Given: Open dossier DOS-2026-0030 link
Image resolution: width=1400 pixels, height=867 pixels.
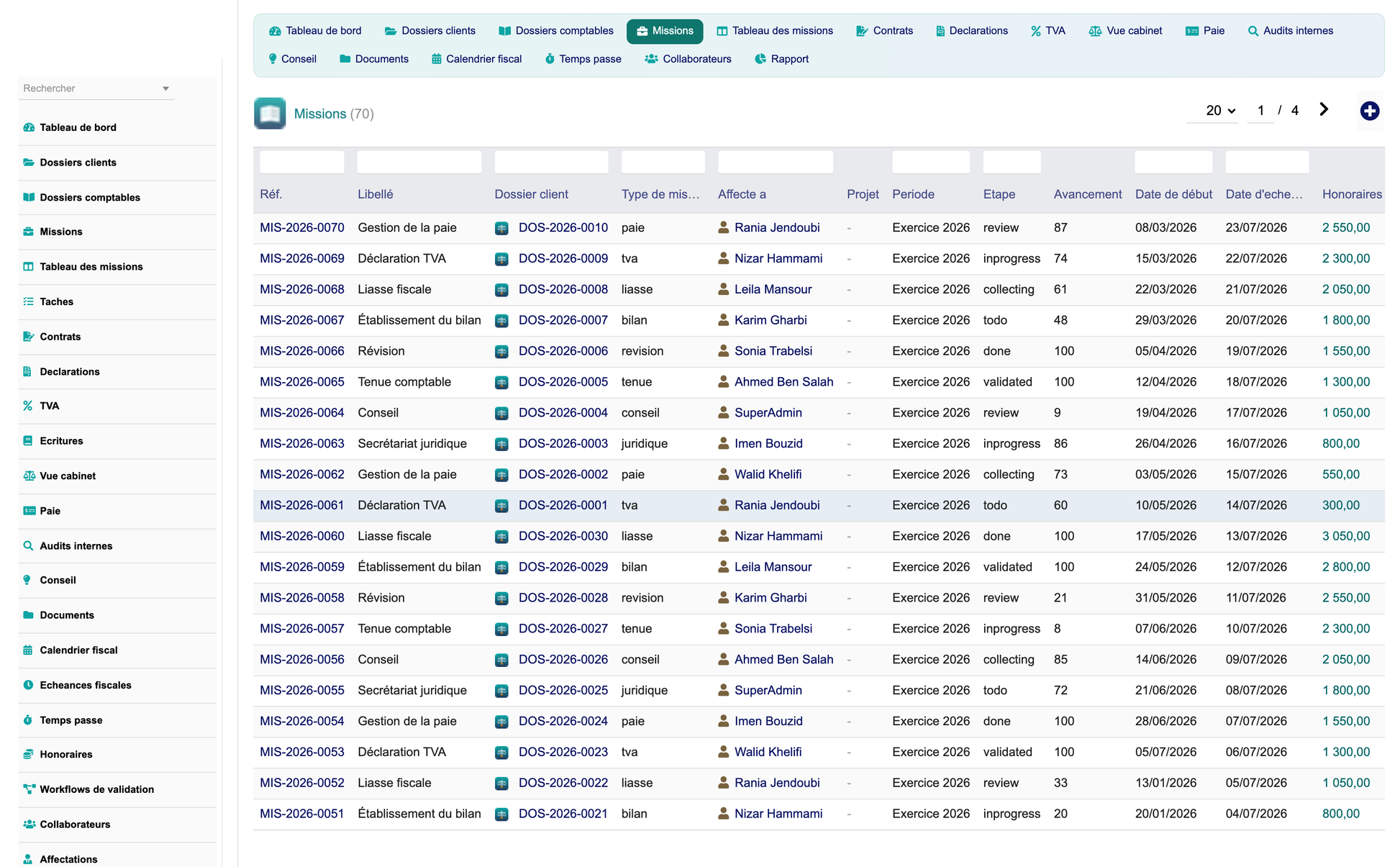Looking at the screenshot, I should click(563, 537).
